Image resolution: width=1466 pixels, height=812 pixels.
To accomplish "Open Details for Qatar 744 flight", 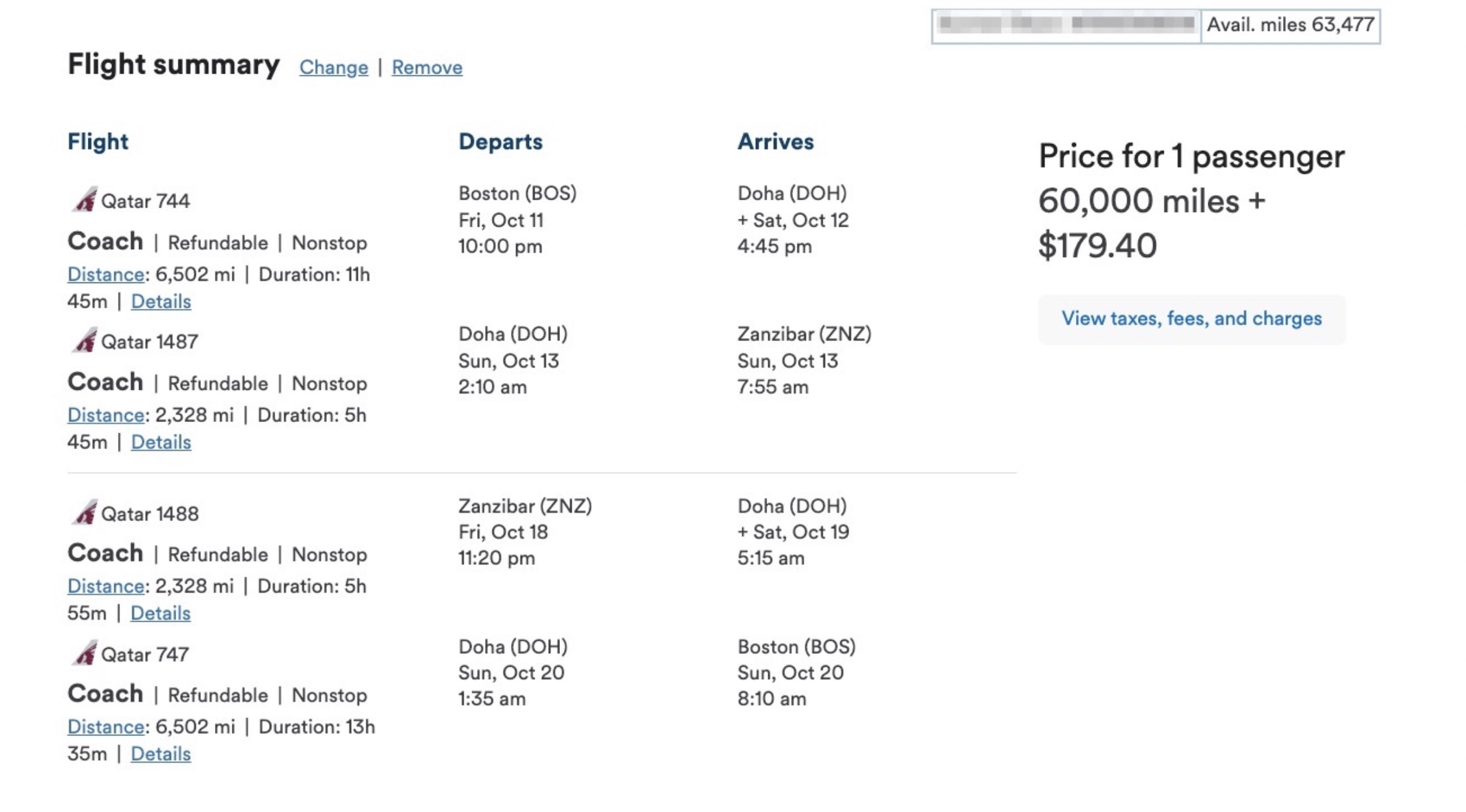I will (161, 302).
